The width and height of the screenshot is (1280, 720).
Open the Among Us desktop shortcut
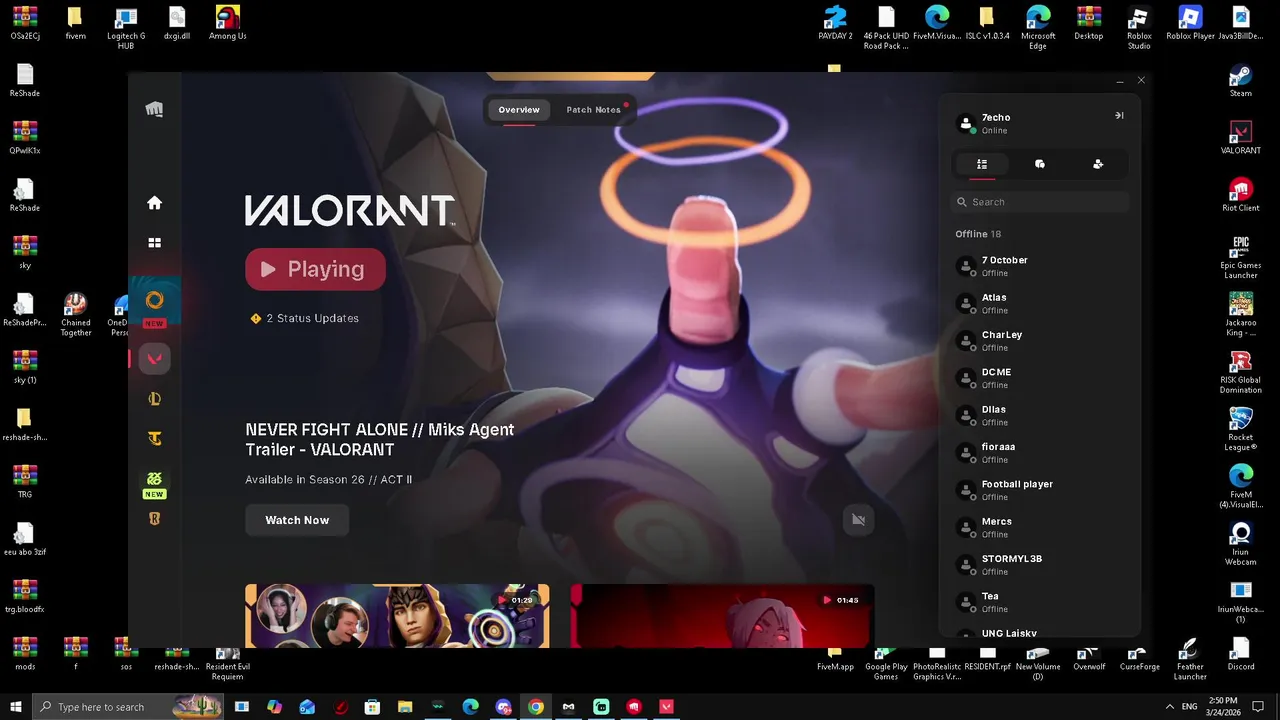[x=228, y=23]
